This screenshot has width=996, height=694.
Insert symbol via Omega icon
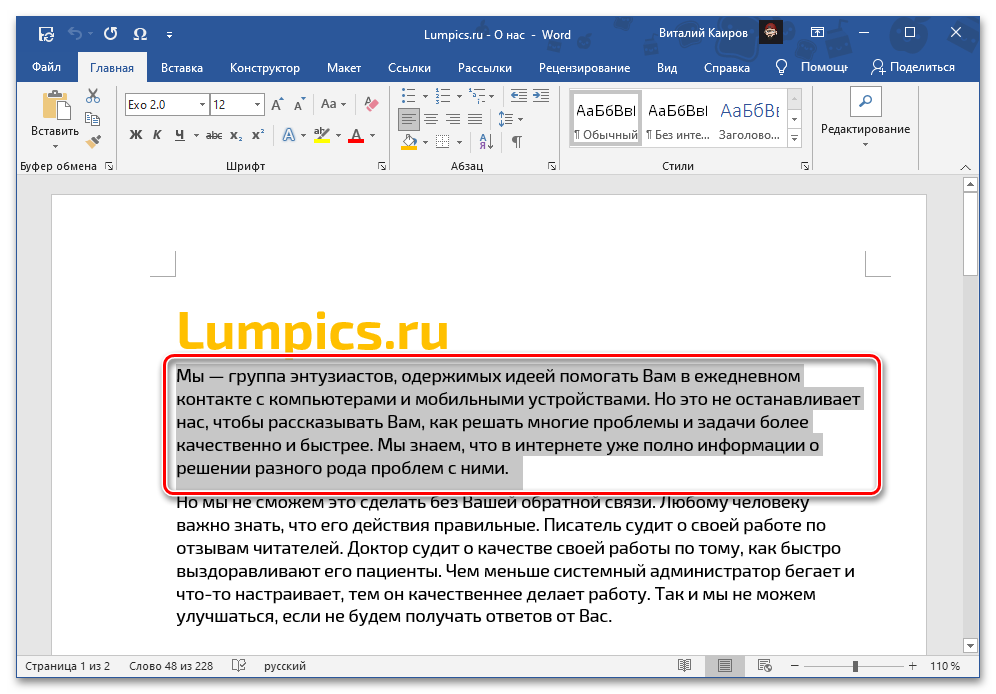coord(140,34)
